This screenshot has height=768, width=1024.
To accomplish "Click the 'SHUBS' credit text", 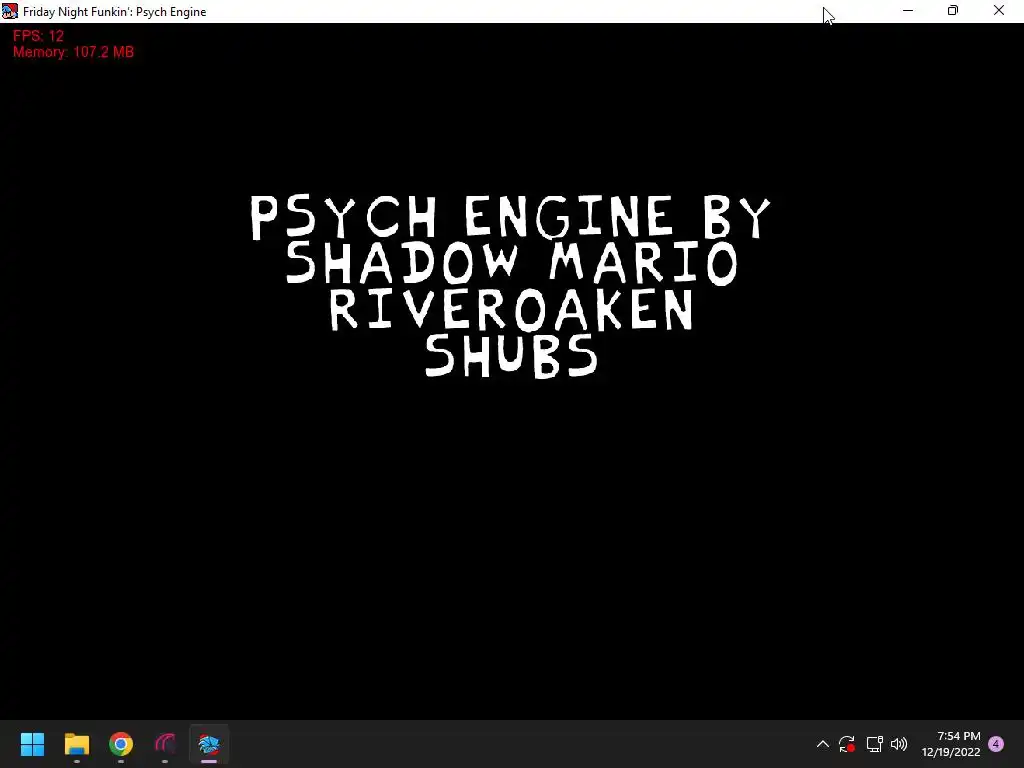I will coord(511,356).
